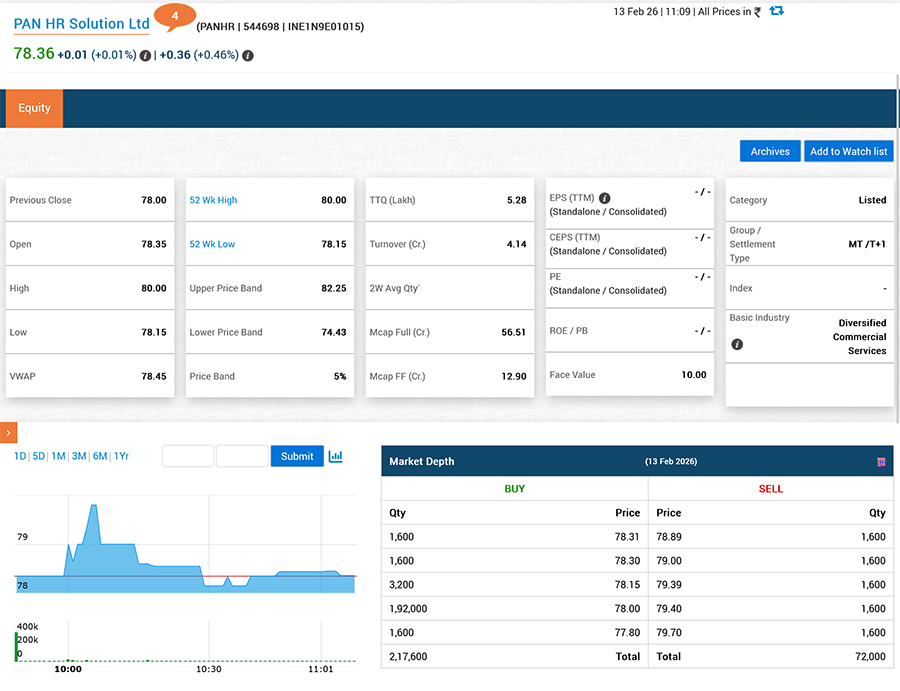This screenshot has width=900, height=691.
Task: Click the EPS (TTM) info icon
Action: [604, 198]
